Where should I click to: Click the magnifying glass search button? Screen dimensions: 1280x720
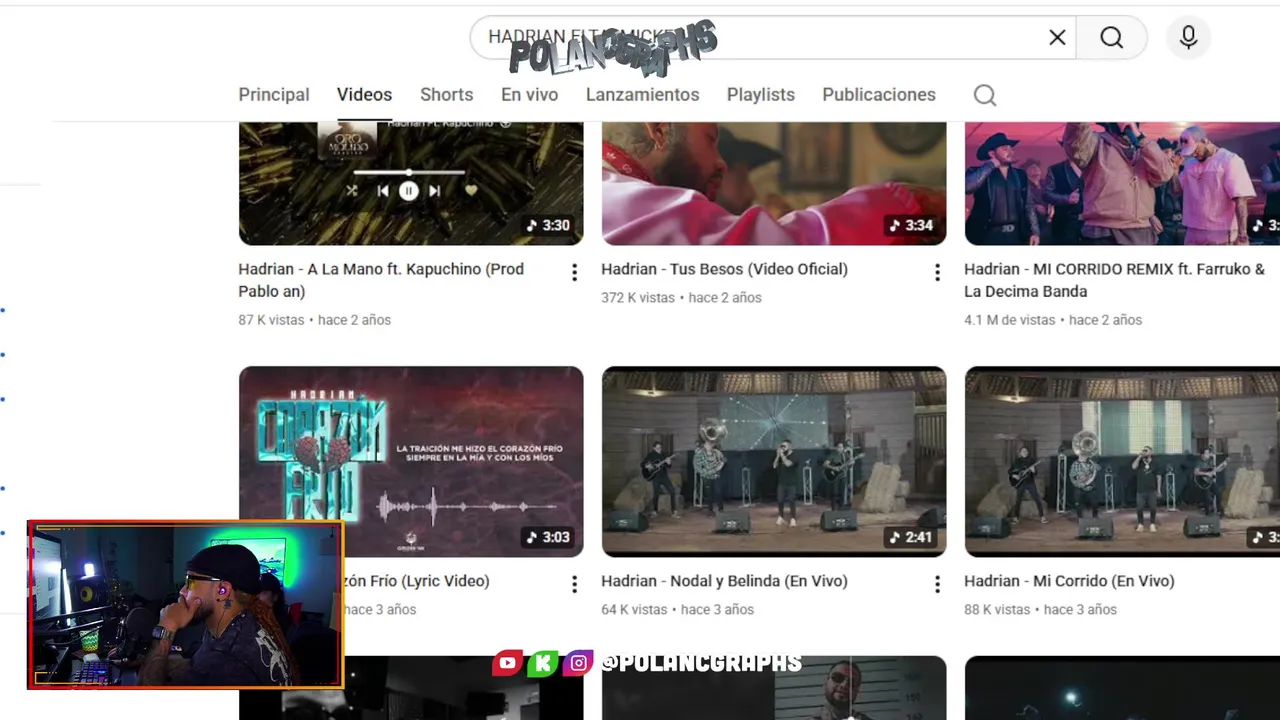(1112, 37)
